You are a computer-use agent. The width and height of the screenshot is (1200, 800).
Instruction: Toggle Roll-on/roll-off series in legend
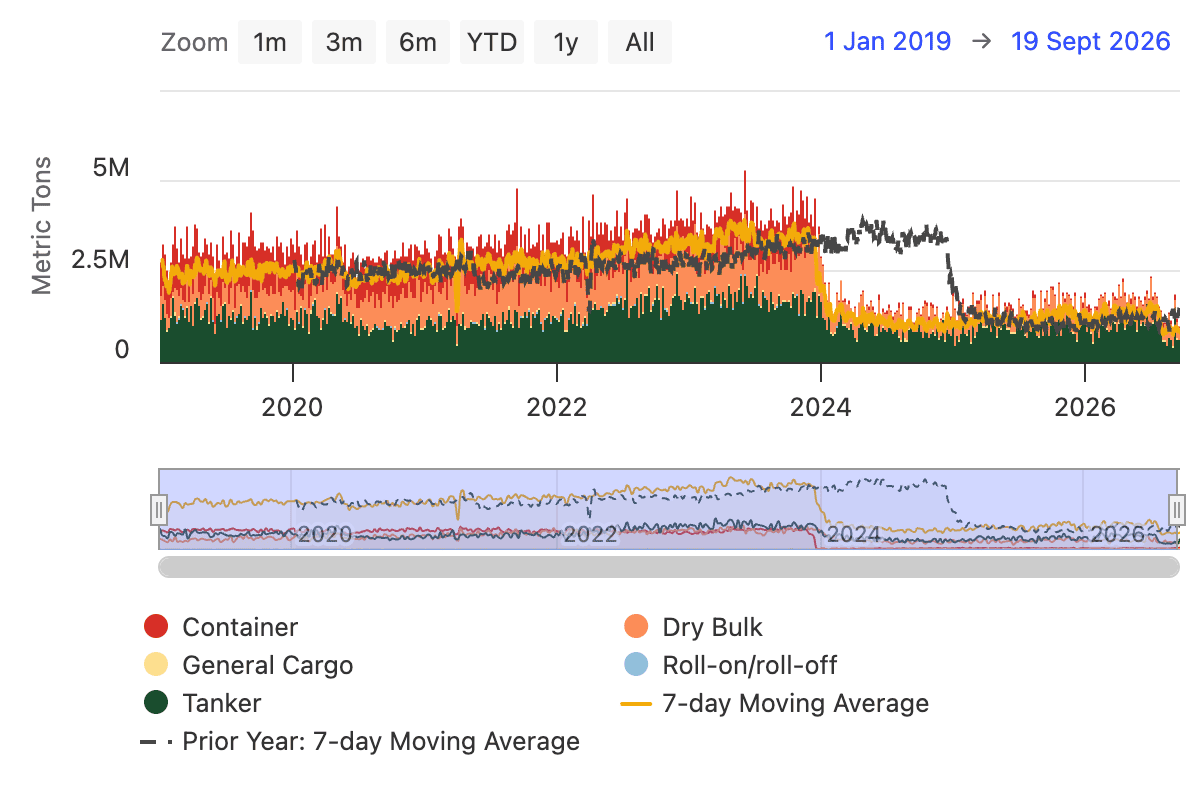click(x=730, y=665)
